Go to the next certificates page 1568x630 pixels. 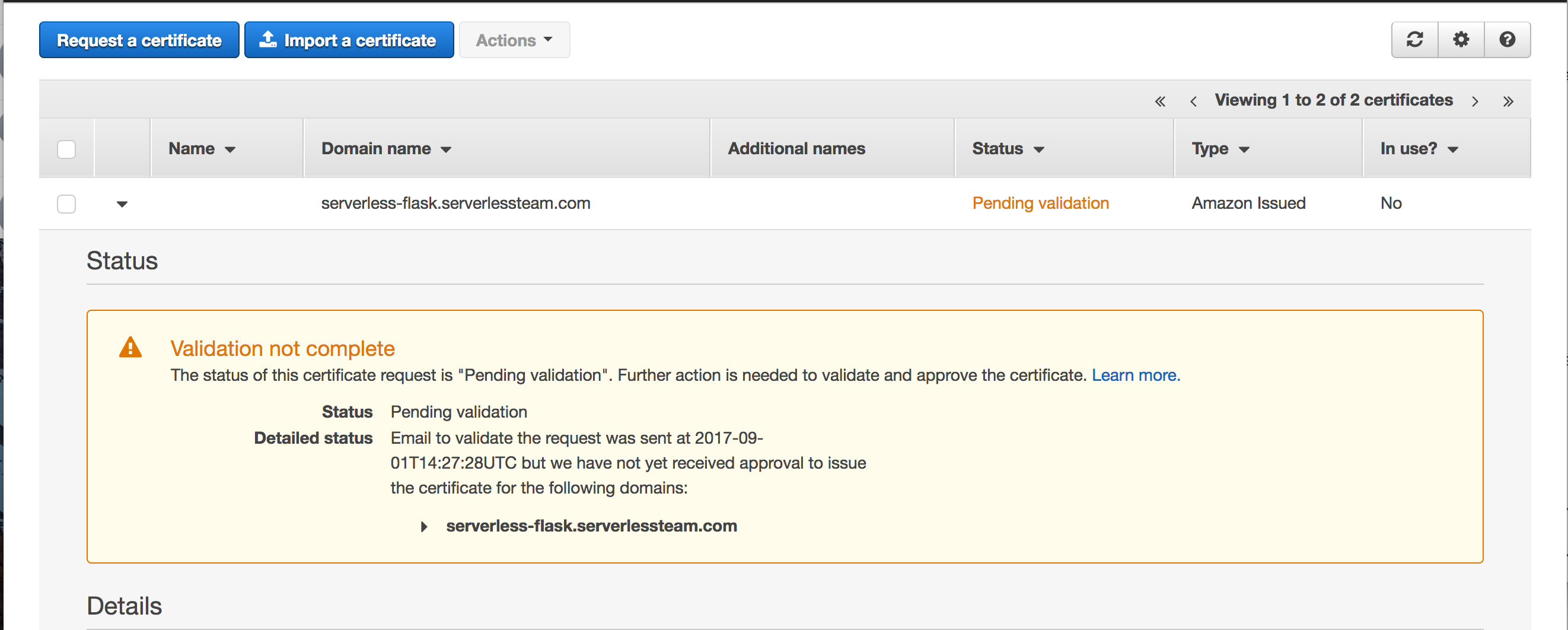1475,100
